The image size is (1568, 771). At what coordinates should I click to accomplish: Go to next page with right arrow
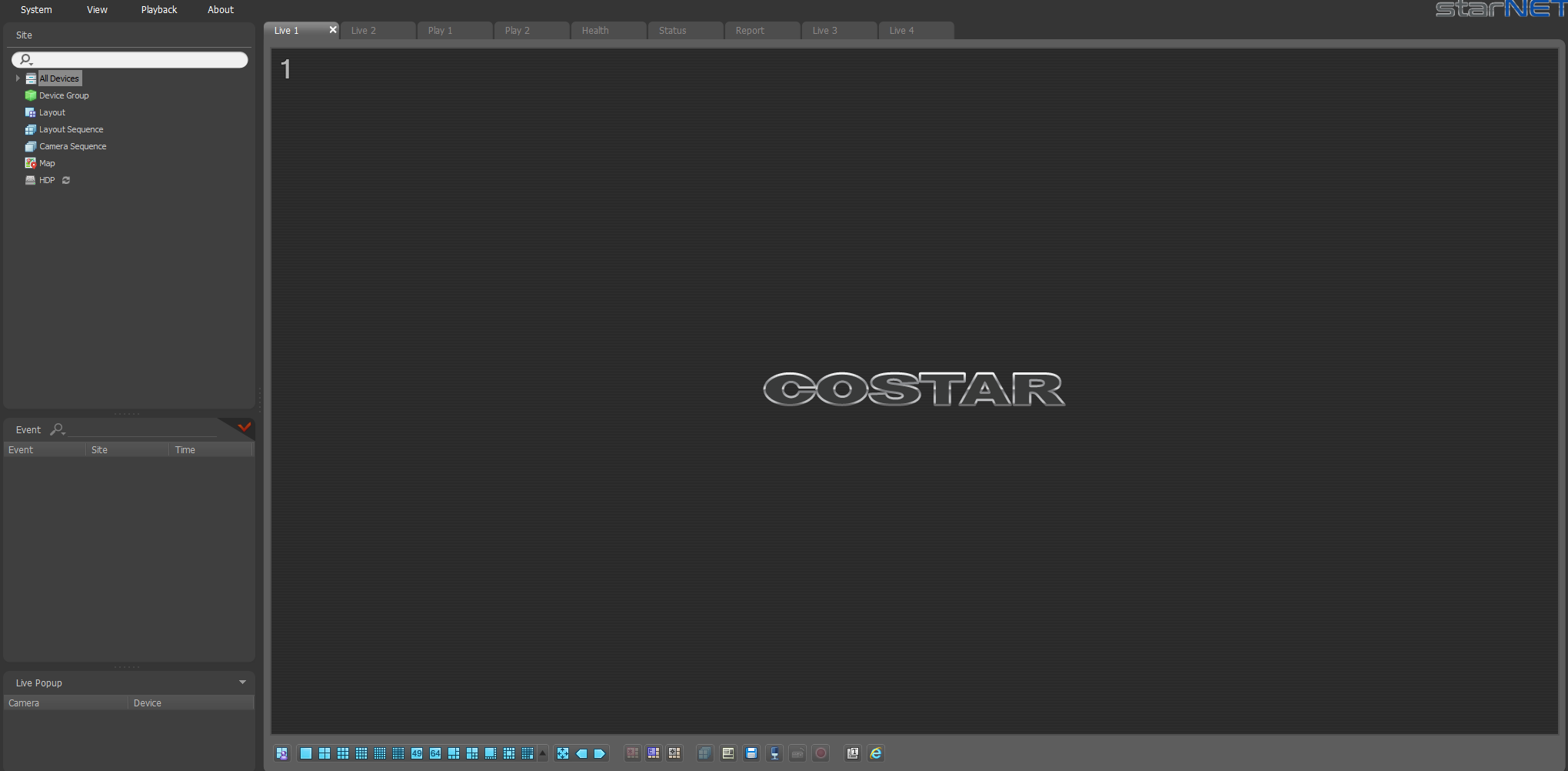point(600,753)
